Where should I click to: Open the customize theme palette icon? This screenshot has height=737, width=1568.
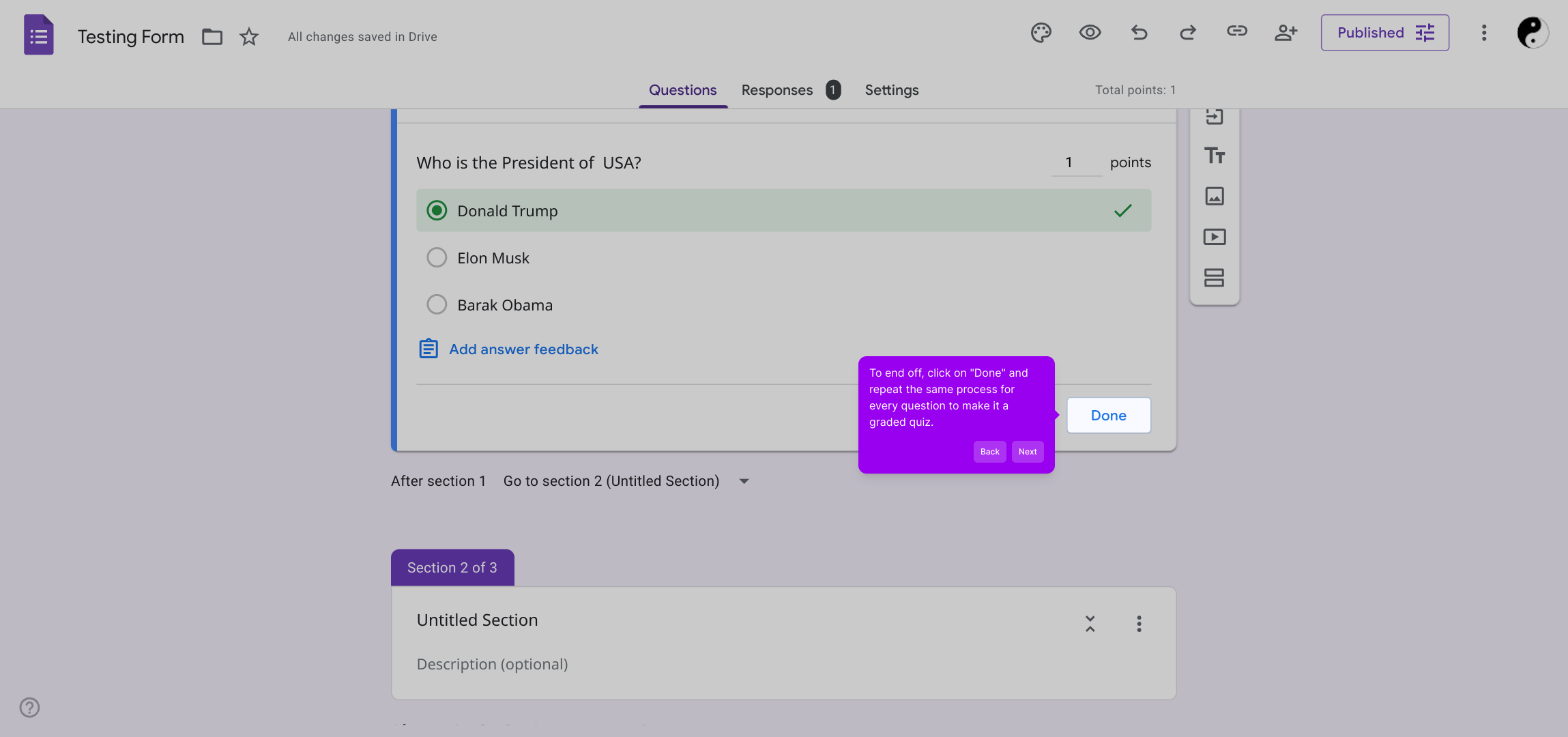click(1041, 33)
